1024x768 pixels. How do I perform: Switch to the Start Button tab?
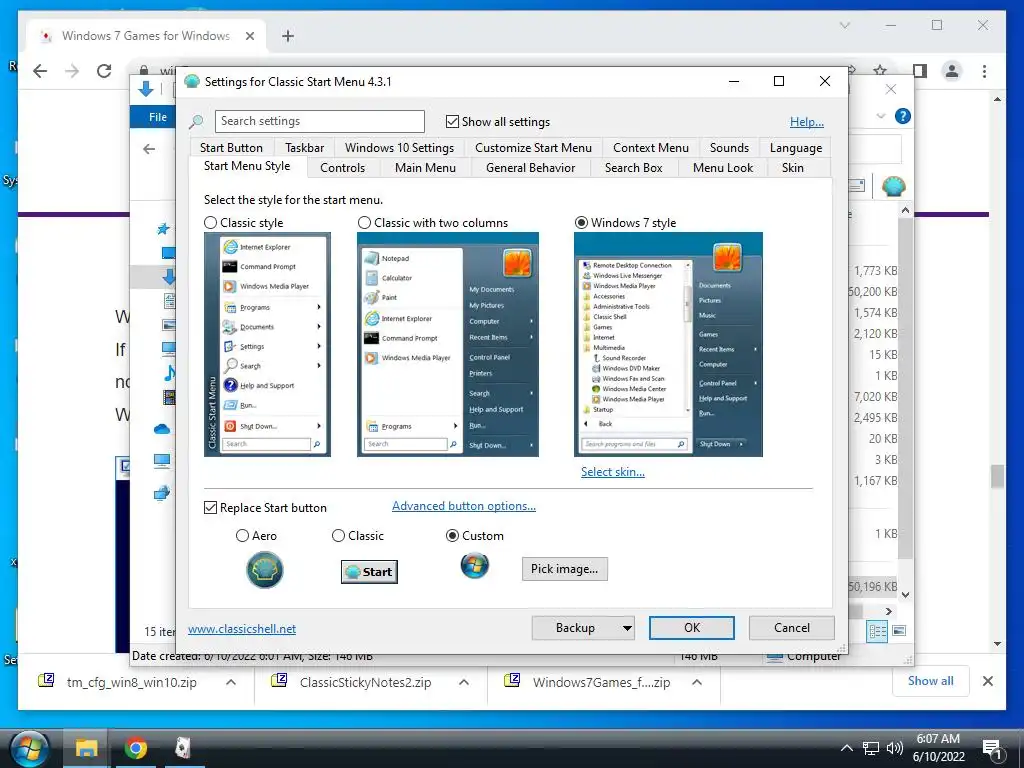point(231,148)
